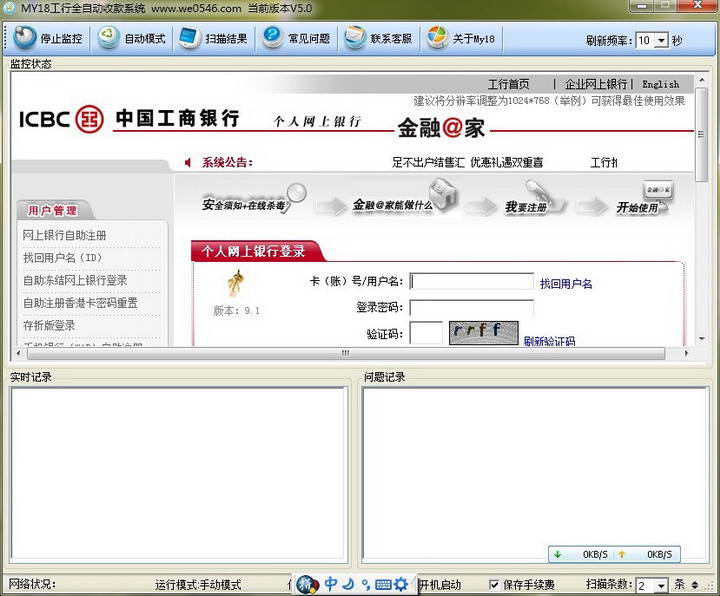Image resolution: width=720 pixels, height=596 pixels.
Task: Click the CAPTCHA image rrff
Action: coord(484,332)
